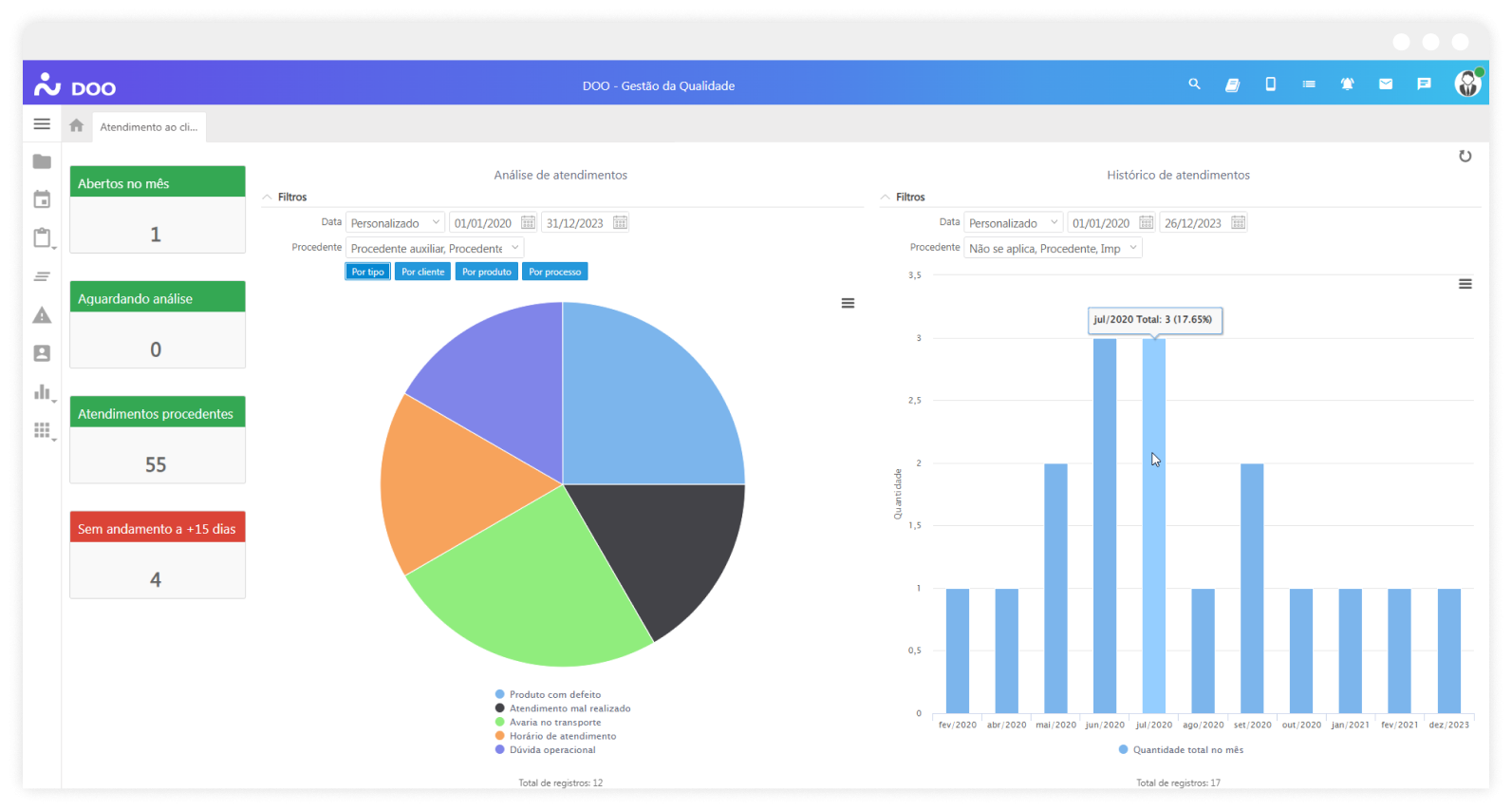Edit 01/01/2020 date field in Análise
1512x811 pixels.
[482, 222]
